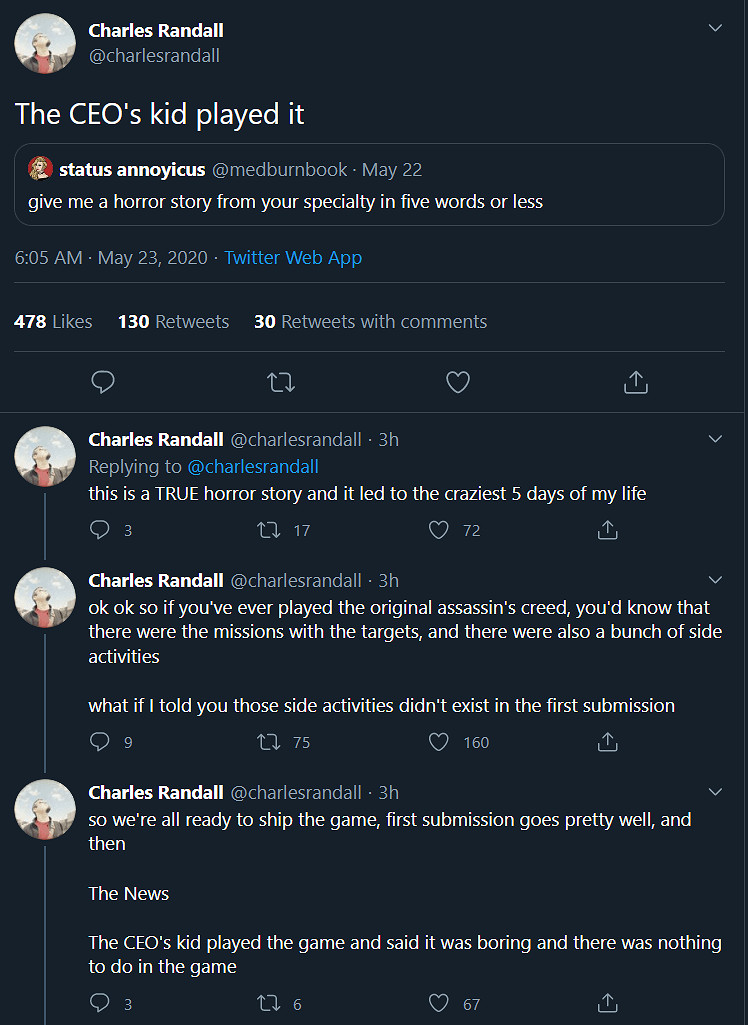
Task: Like the main tweet with the heart icon
Action: pos(458,382)
